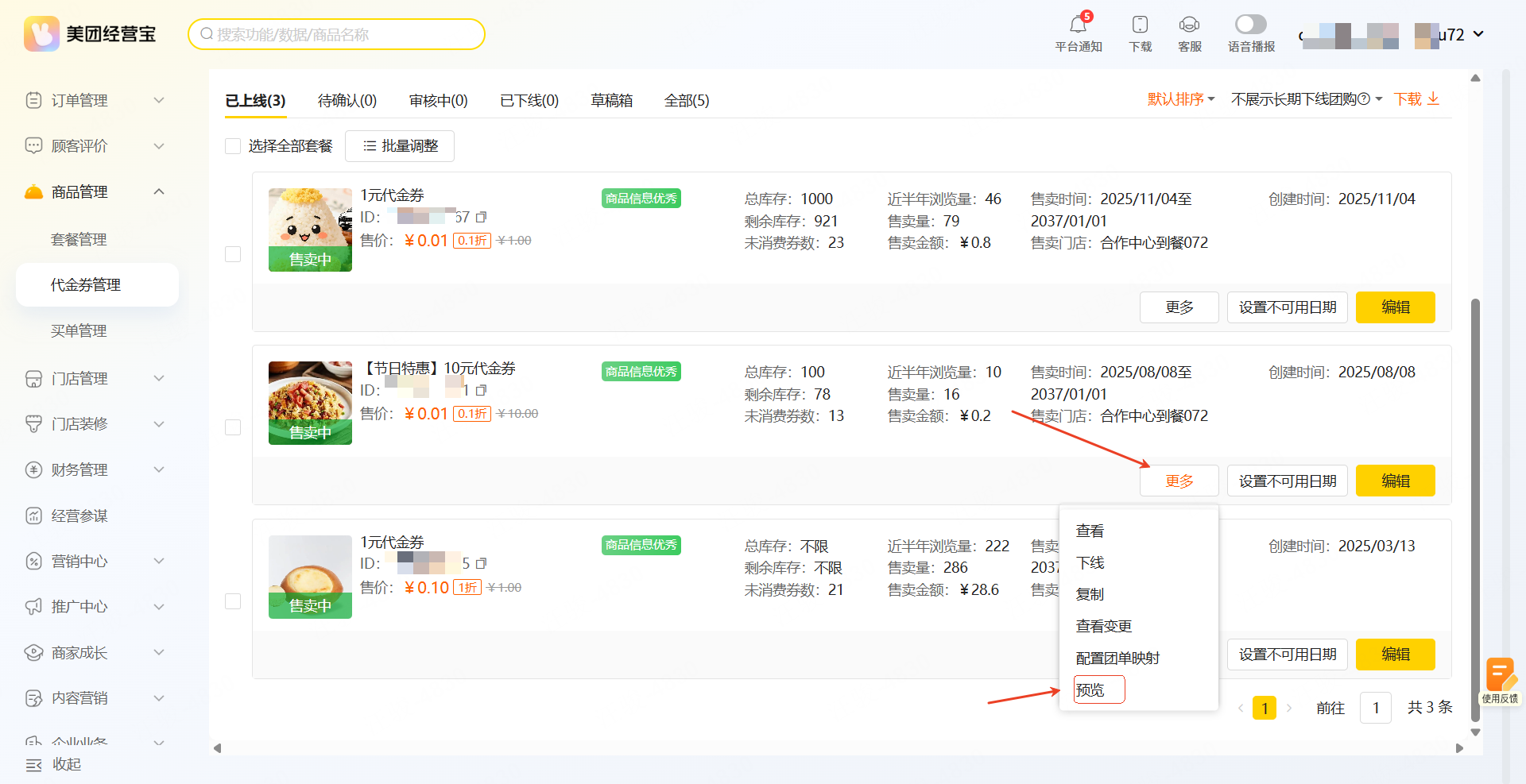Click the 营销中心 sidebar icon
Viewport: 1526px width, 784px height.
(33, 562)
